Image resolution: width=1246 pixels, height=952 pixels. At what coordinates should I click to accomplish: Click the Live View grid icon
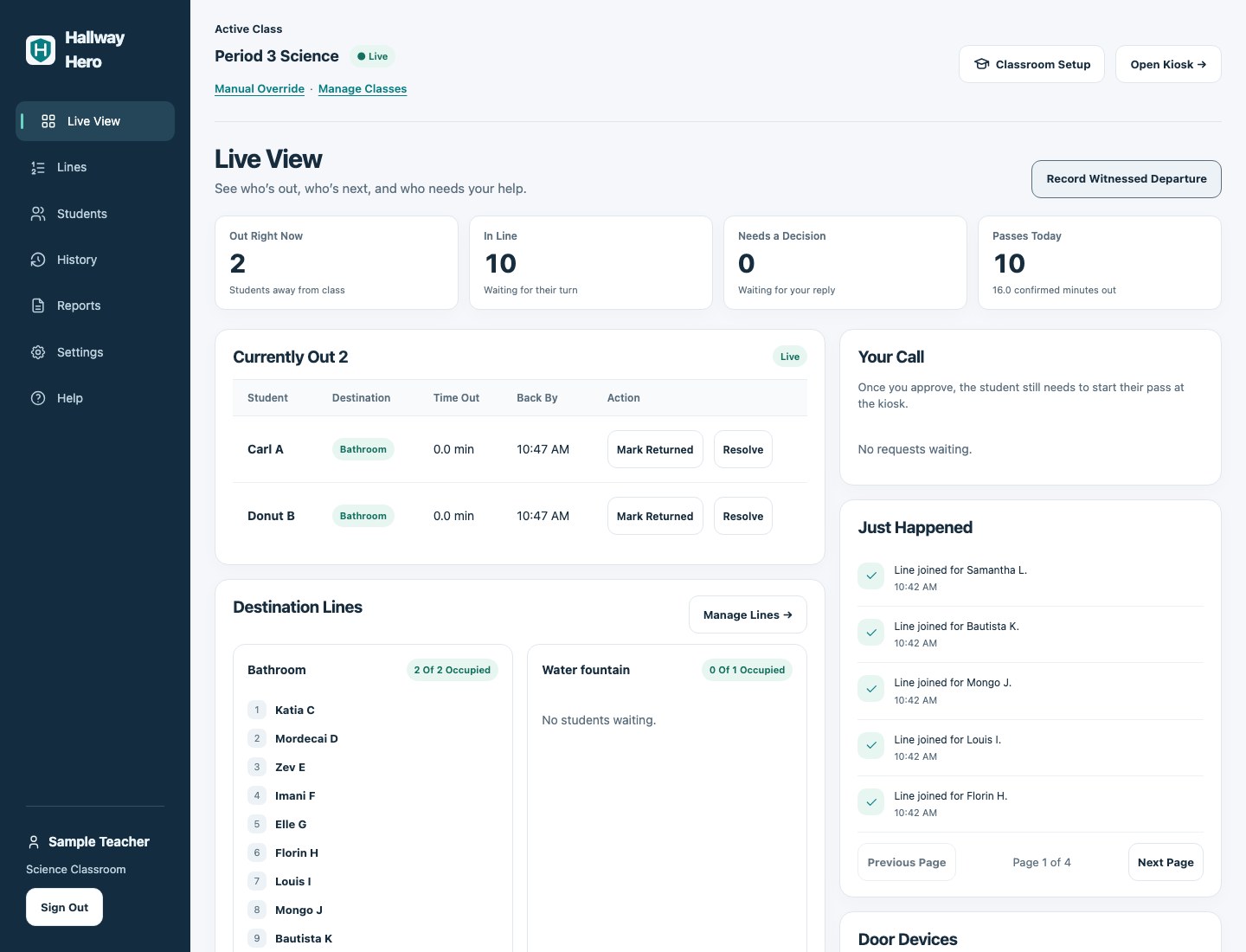click(x=48, y=121)
